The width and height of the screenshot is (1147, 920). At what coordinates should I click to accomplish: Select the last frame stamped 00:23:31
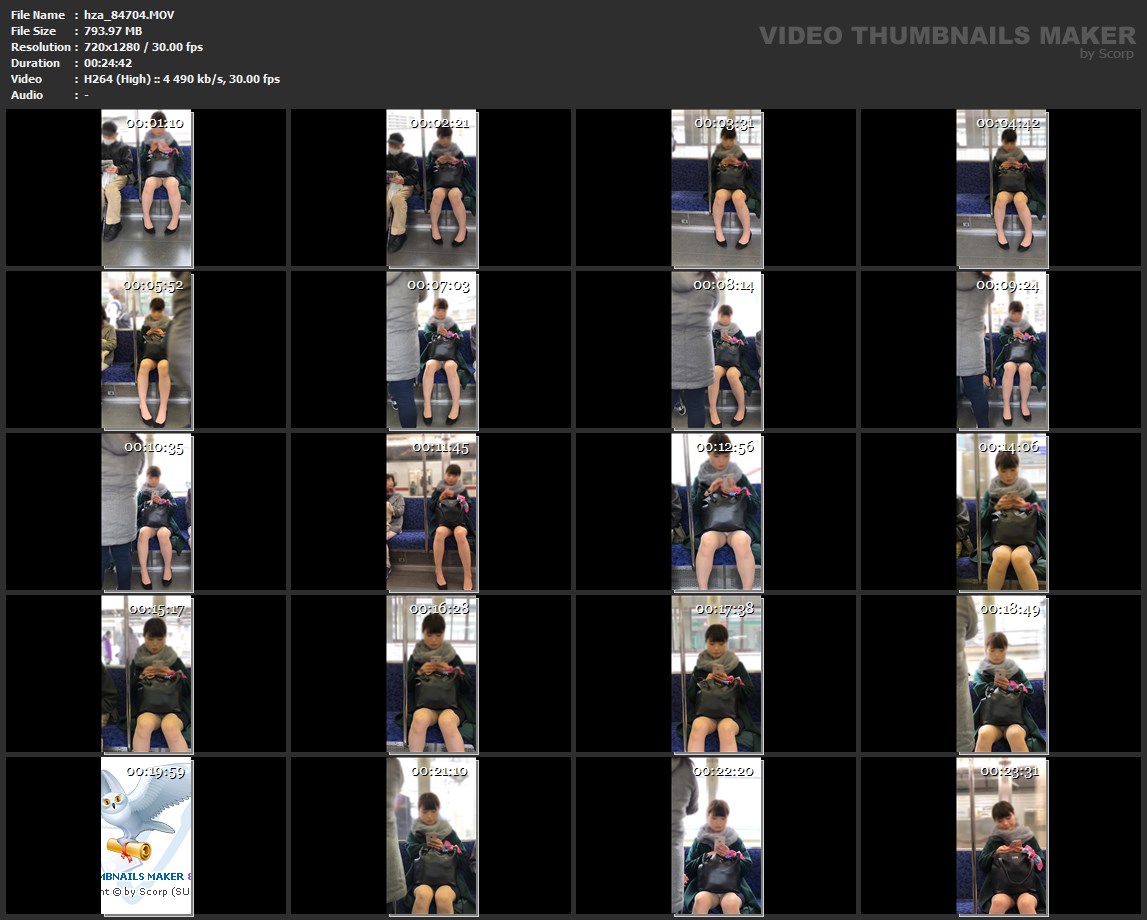tap(1001, 836)
